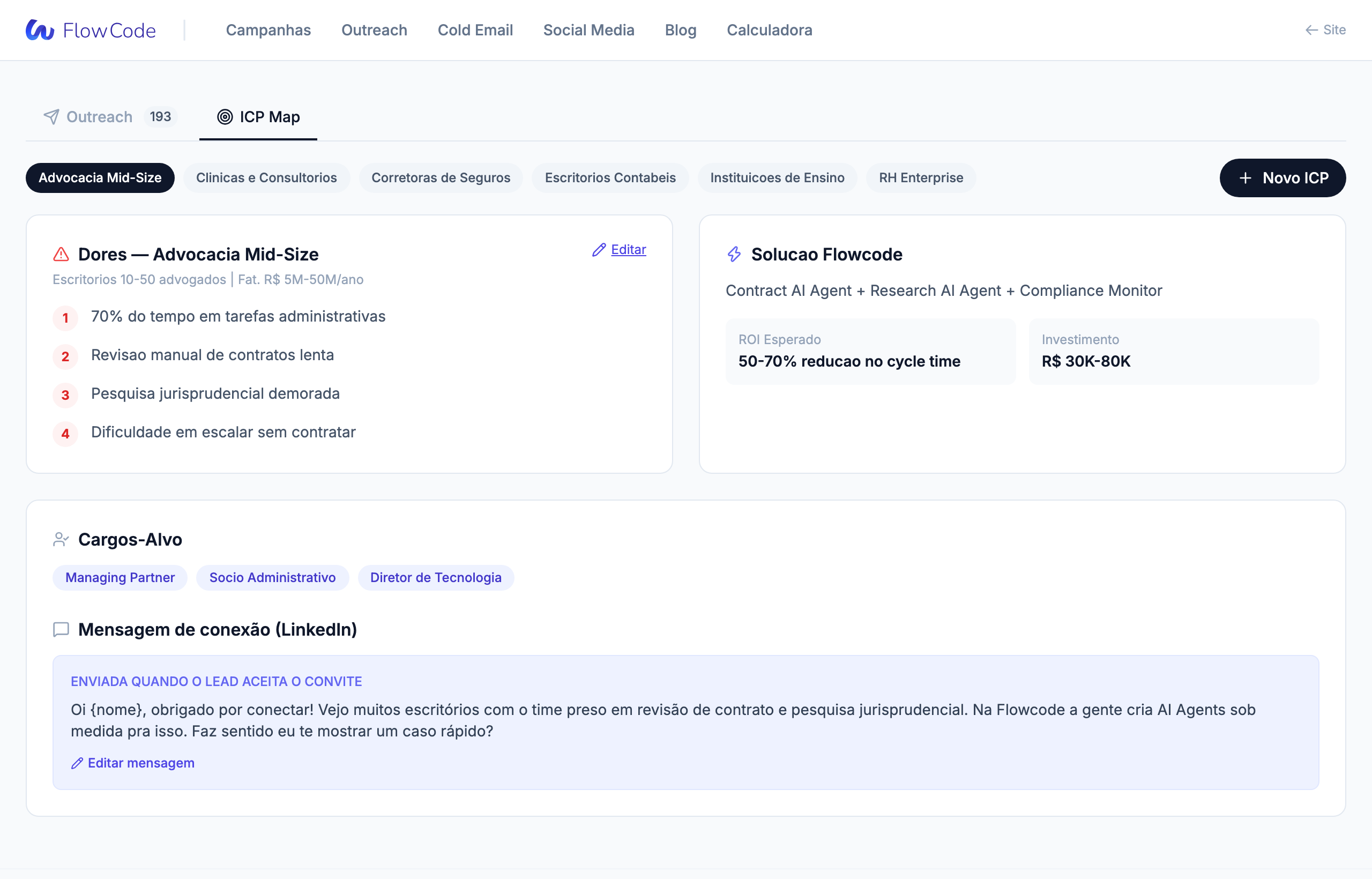Click the FlowCode brand name
The width and height of the screenshot is (1372, 879).
tap(109, 30)
